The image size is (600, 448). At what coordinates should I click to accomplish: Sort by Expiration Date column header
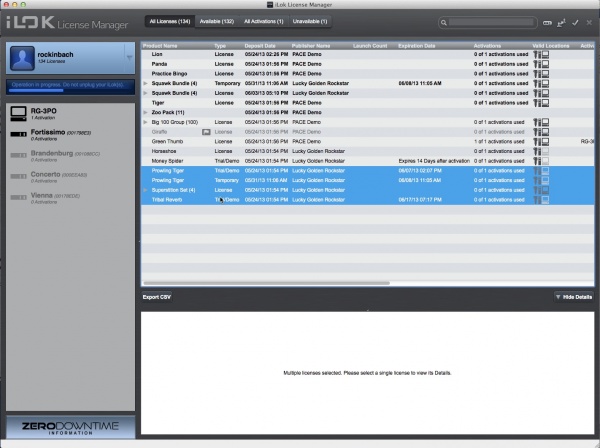pyautogui.click(x=417, y=46)
